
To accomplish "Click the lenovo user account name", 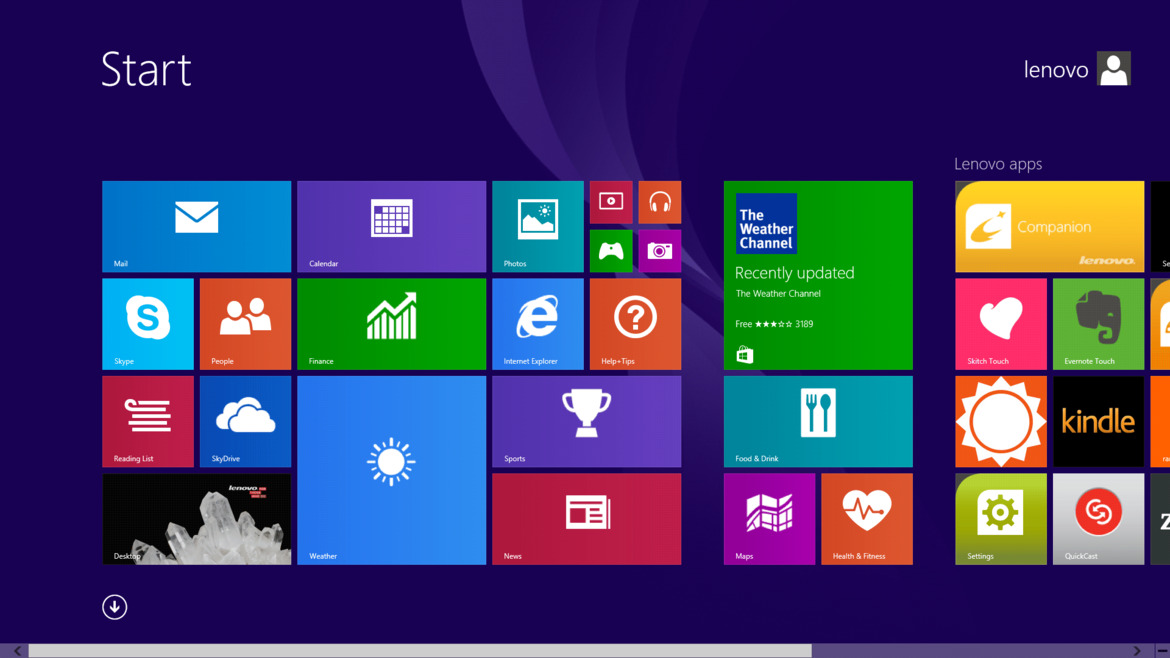I will pos(1056,69).
